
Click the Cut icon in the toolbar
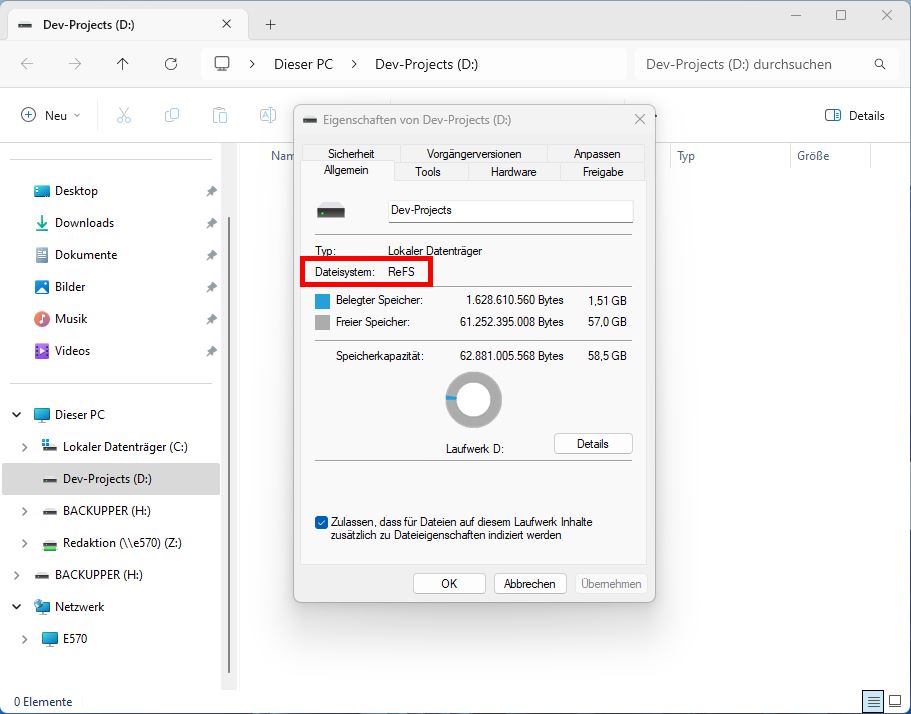pyautogui.click(x=124, y=114)
